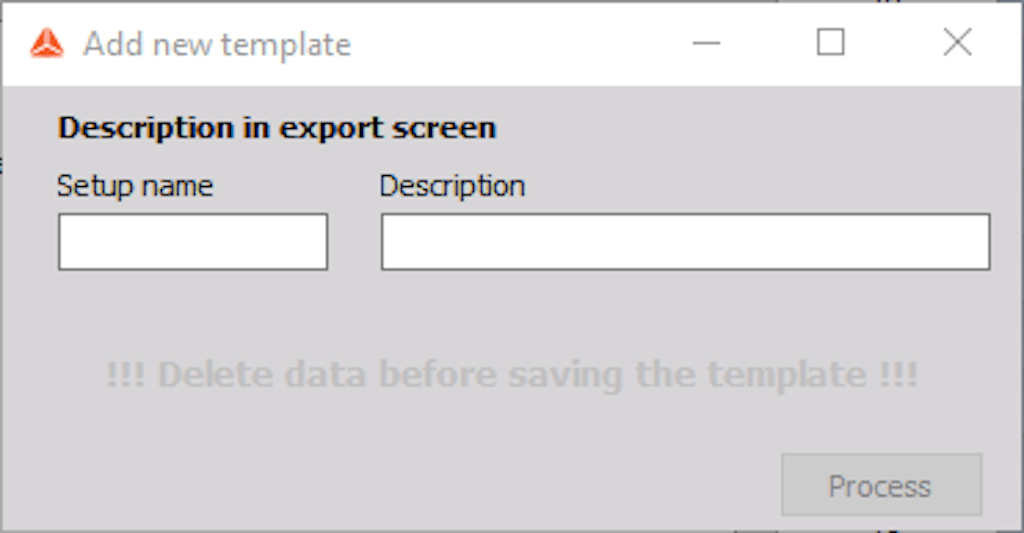Click the Process button
Screen dimensions: 1024x533
pos(882,485)
